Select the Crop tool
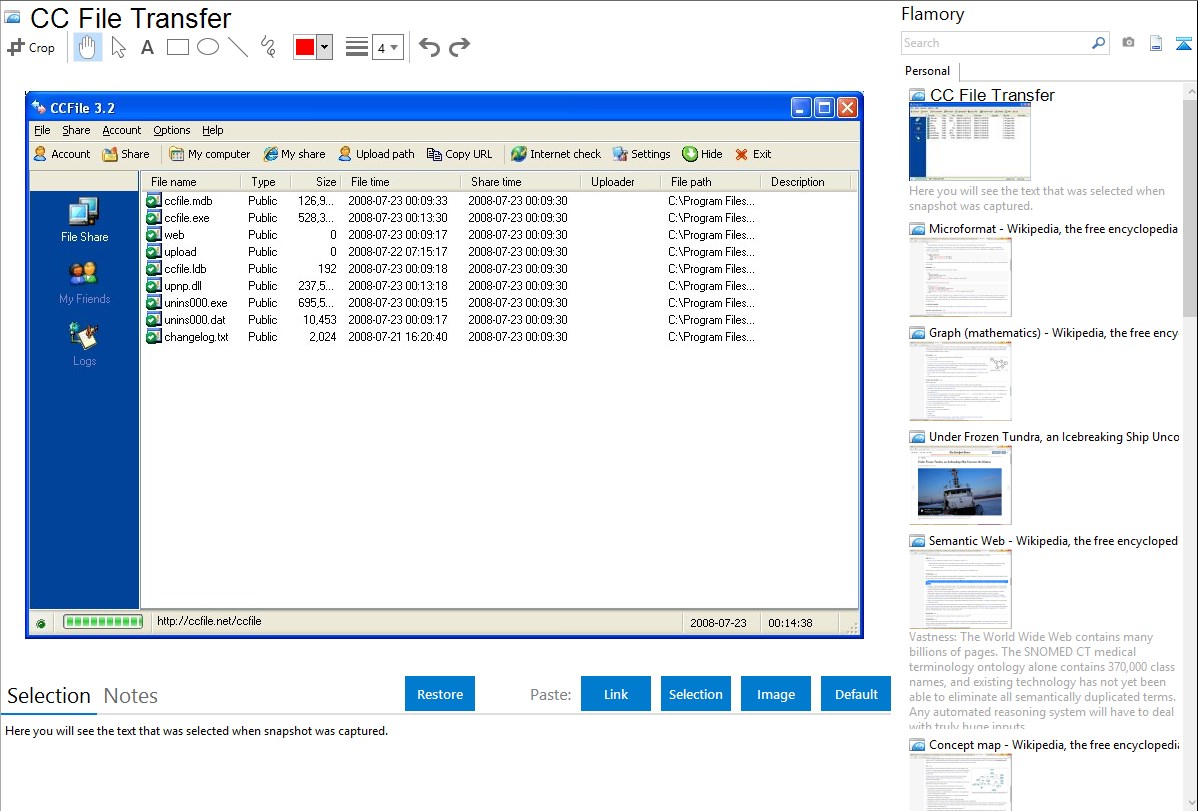1198x811 pixels. [31, 47]
